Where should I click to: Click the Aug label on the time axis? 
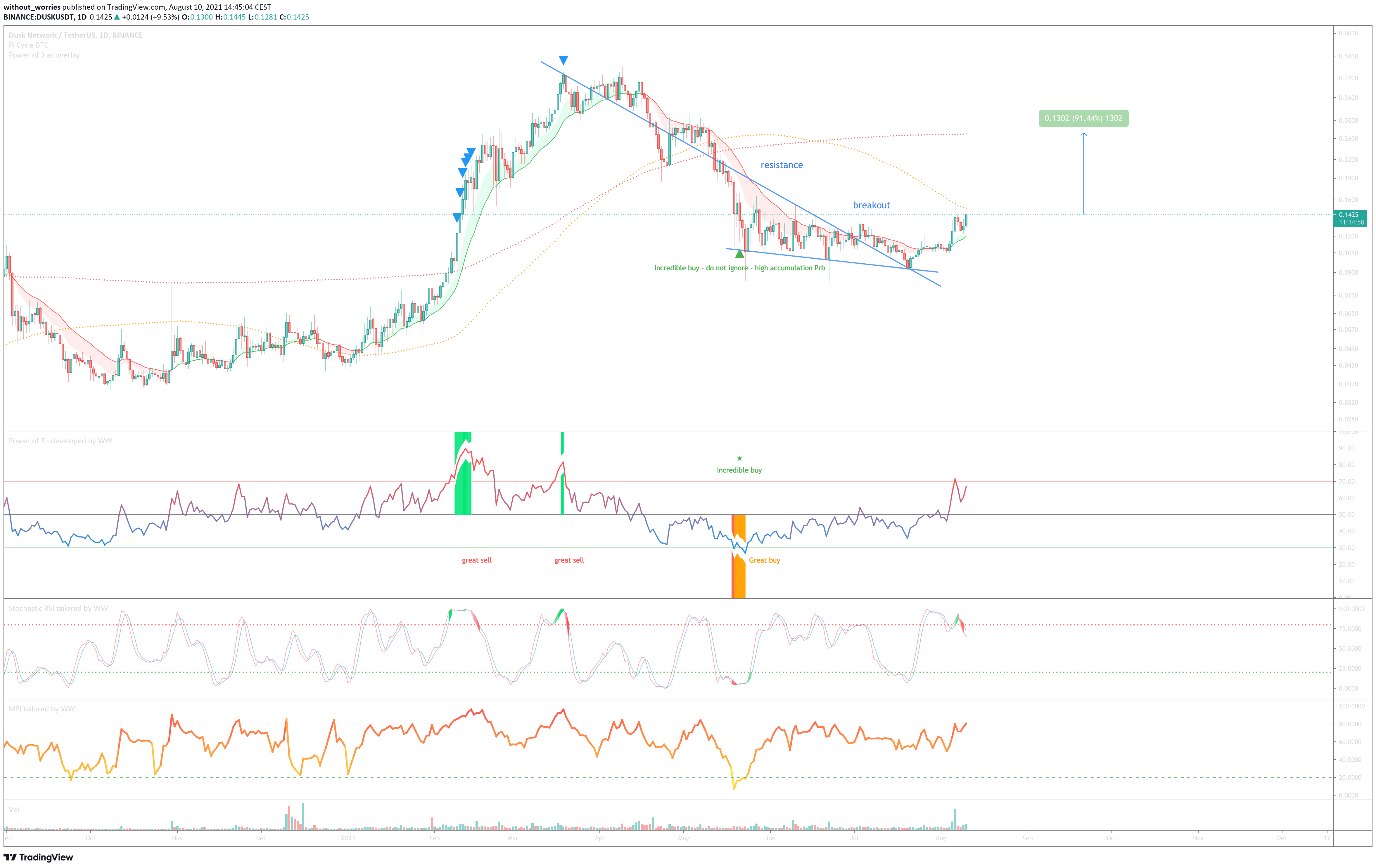(941, 838)
